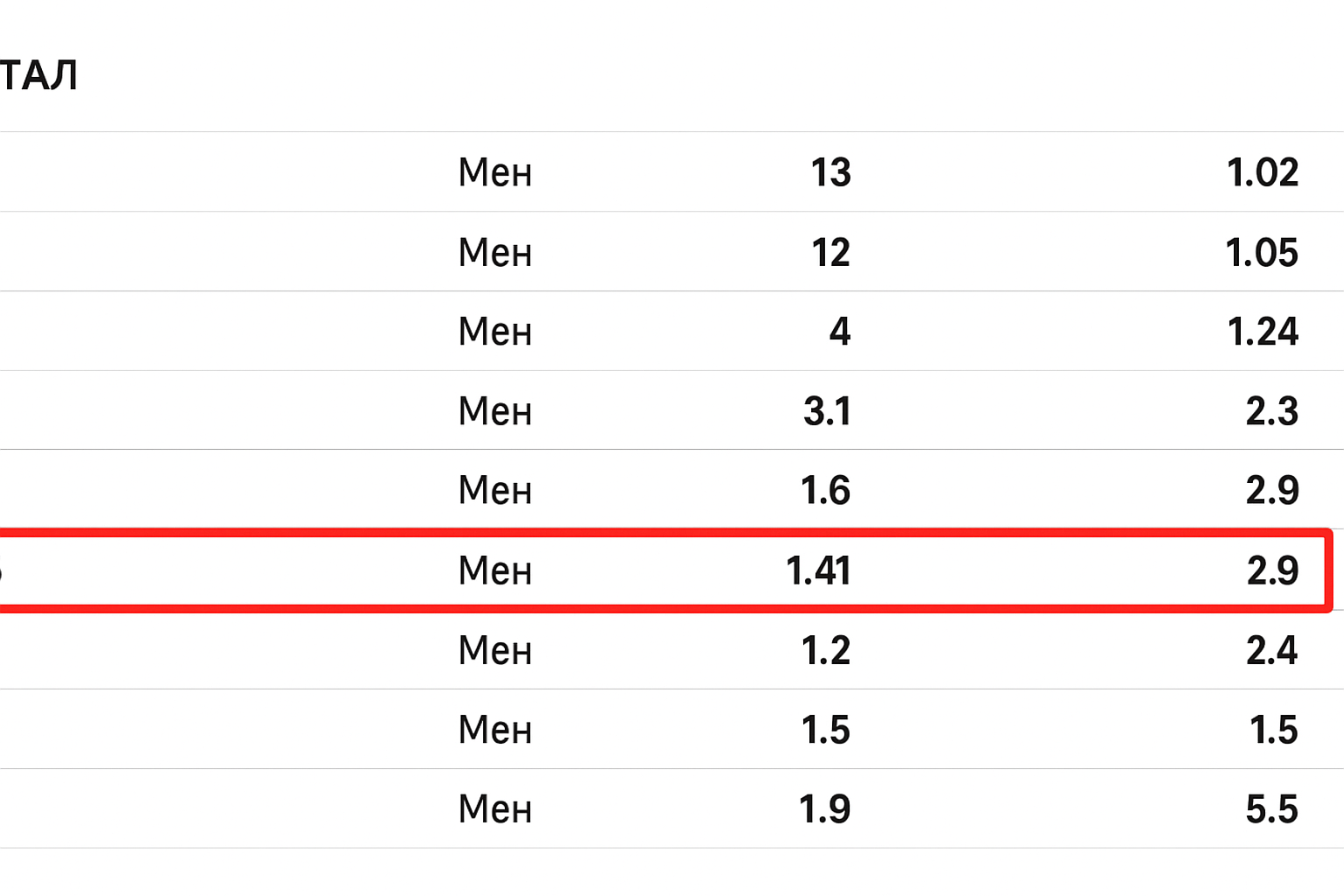Image resolution: width=1344 pixels, height=896 pixels.
Task: Click the value 13 in the first row
Action: [x=830, y=172]
